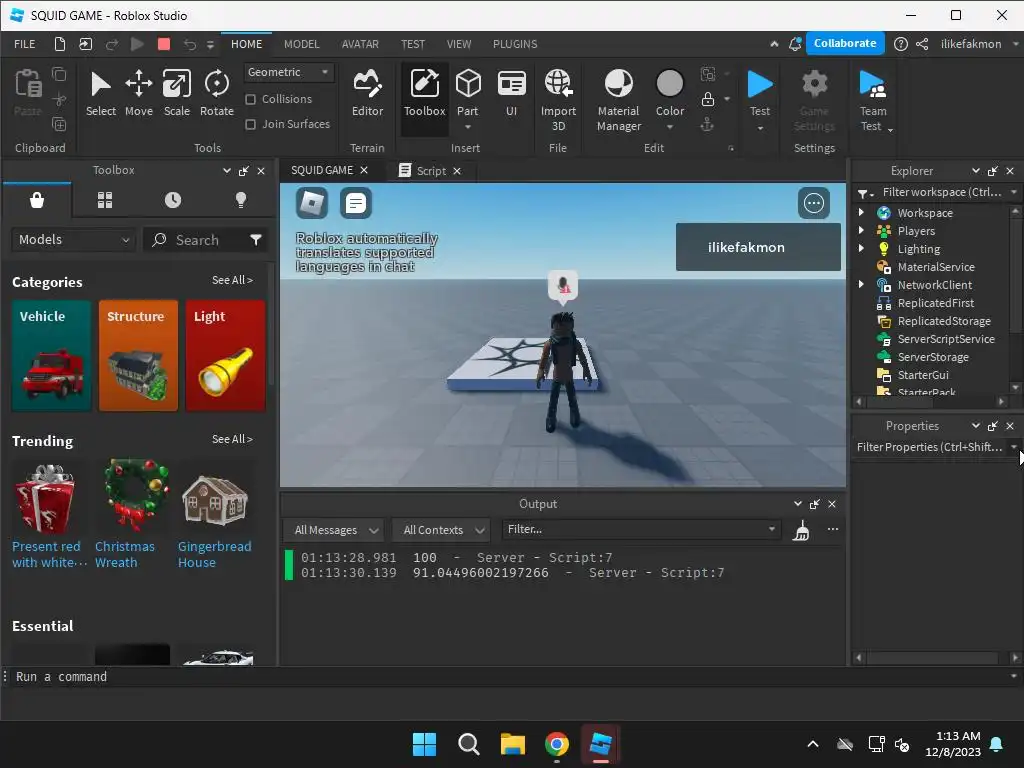
Task: Open Team Test
Action: coord(872,99)
